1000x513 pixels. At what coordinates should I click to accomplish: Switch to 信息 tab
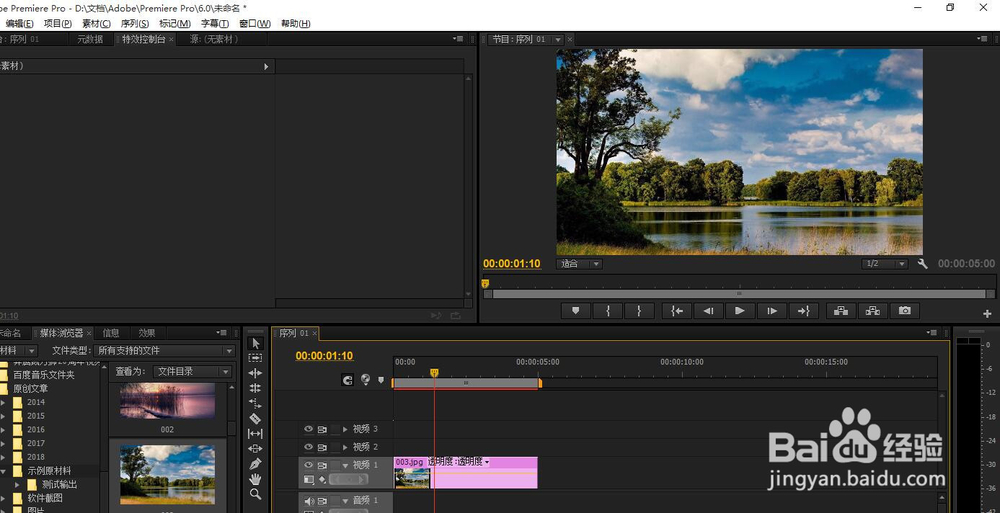111,333
